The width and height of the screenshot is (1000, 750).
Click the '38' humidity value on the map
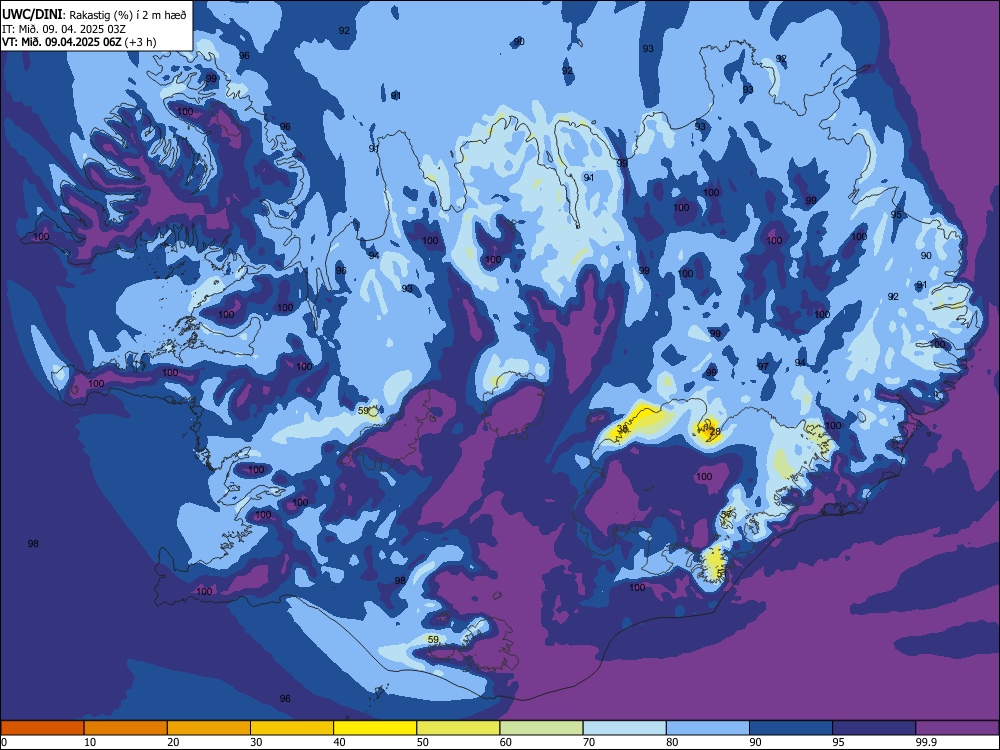tap(622, 429)
